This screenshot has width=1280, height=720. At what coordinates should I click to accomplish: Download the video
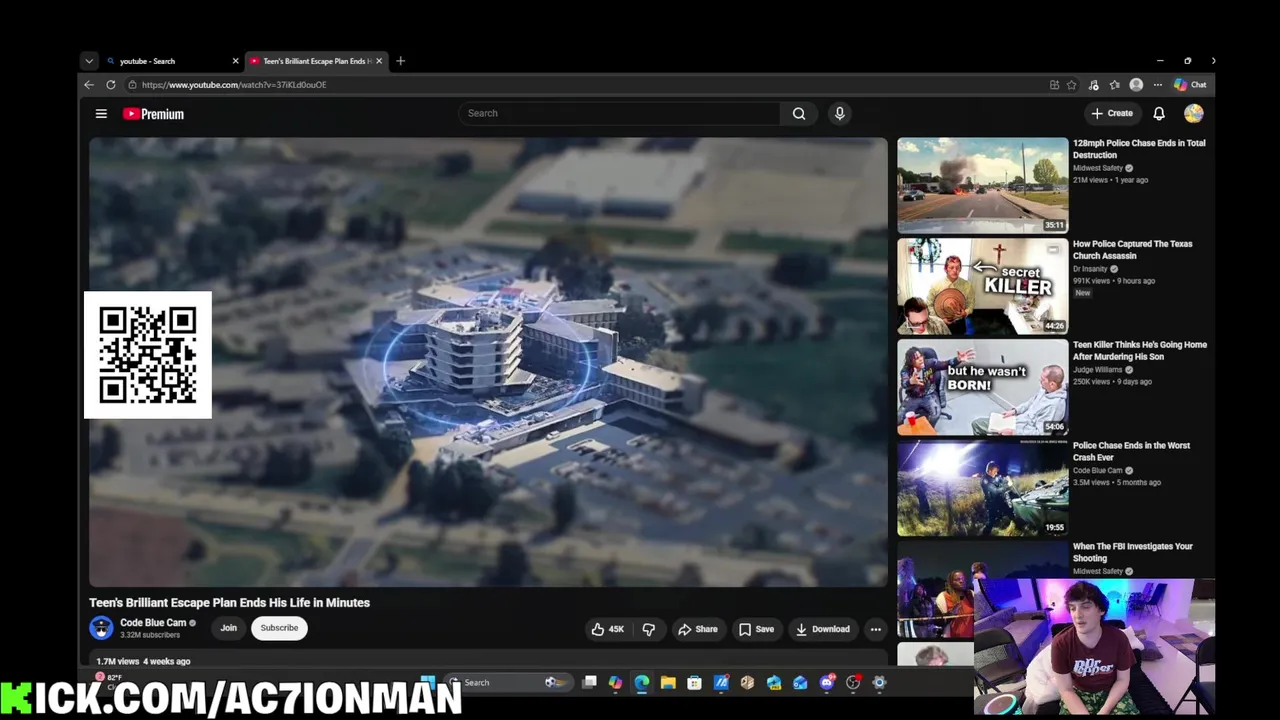[x=823, y=629]
